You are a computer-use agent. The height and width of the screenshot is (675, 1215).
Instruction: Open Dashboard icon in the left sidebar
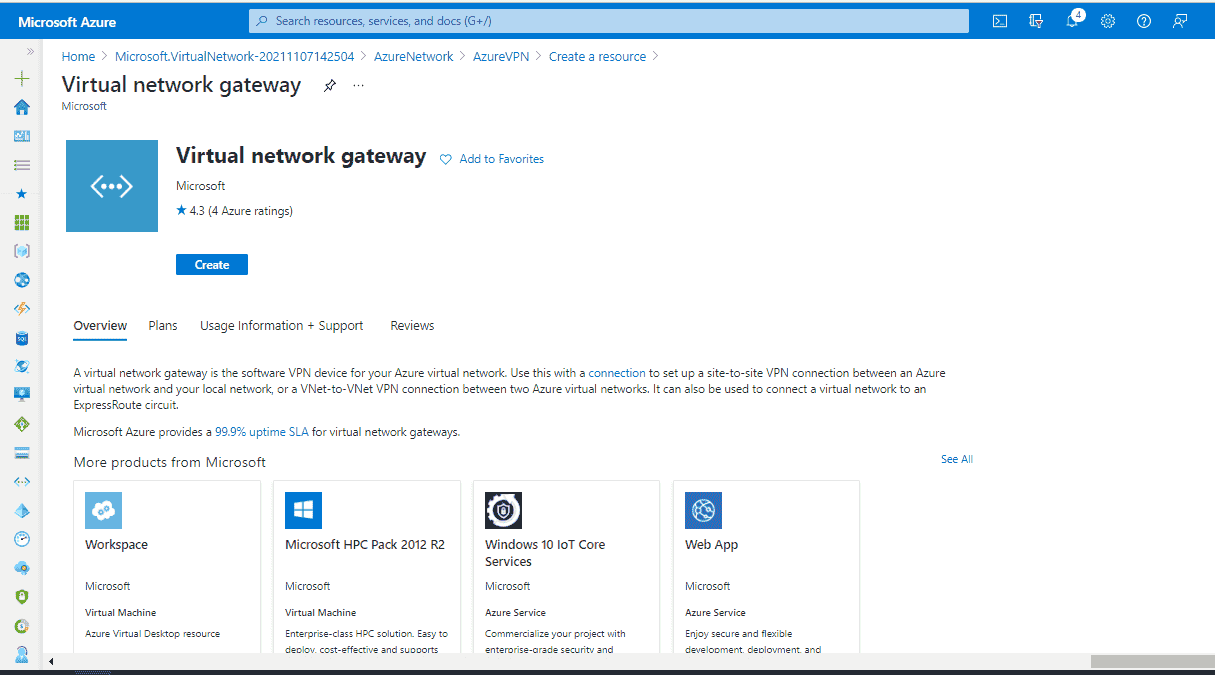(22, 136)
